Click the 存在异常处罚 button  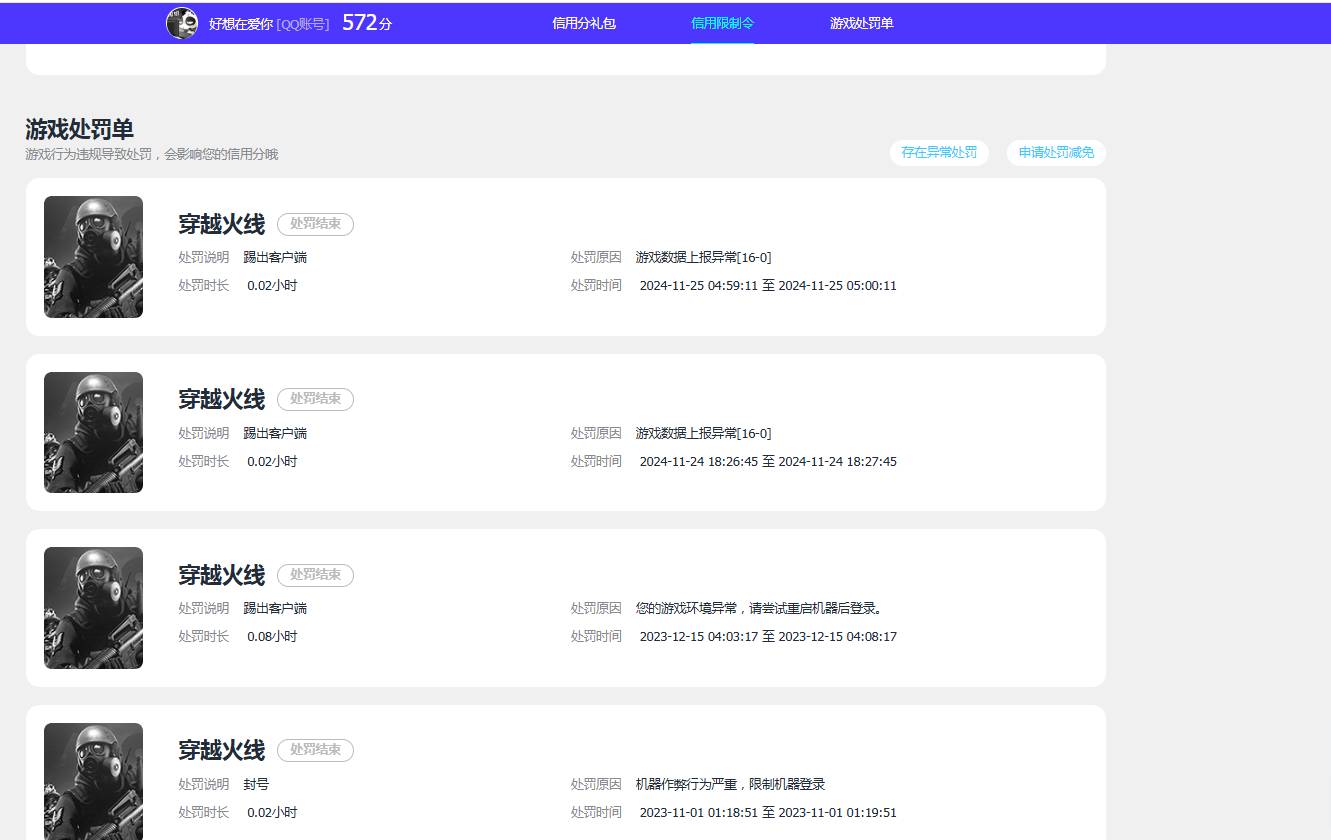pos(938,153)
